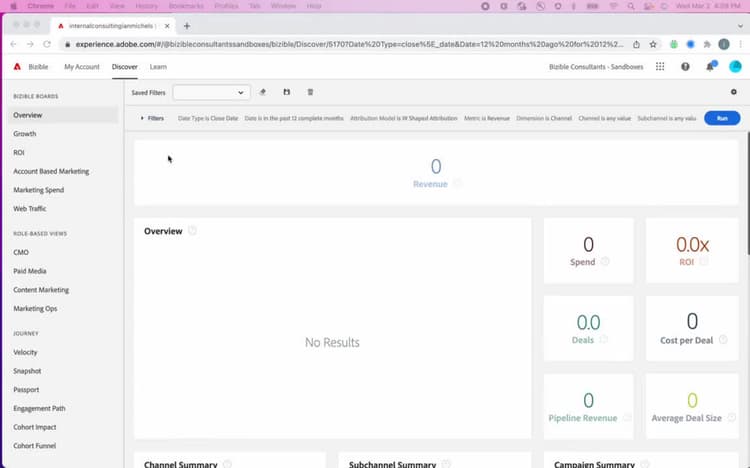The height and width of the screenshot is (468, 750).
Task: Open the Marketing Spend board
Action: coord(39,190)
